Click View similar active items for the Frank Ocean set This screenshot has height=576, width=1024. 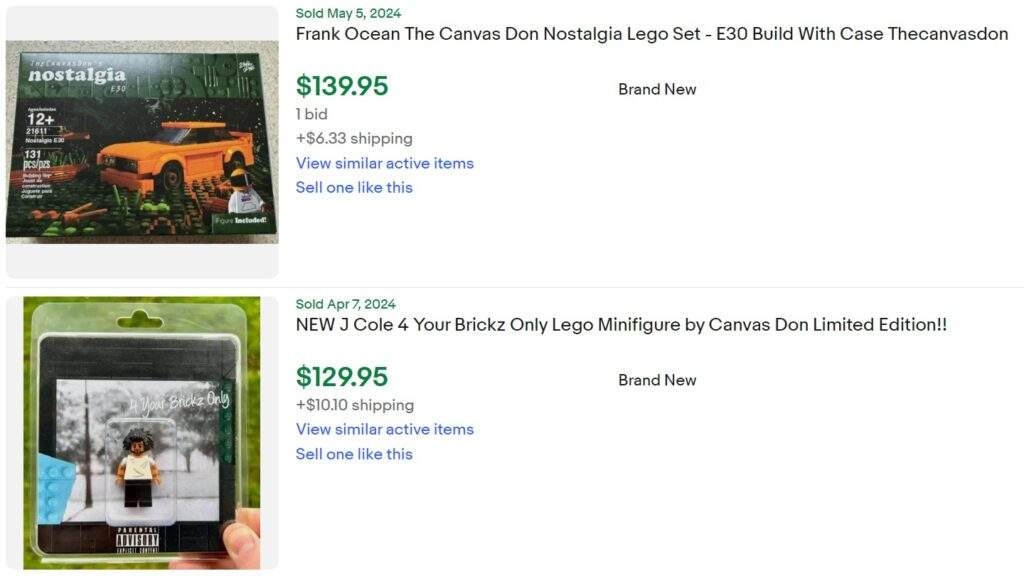pyautogui.click(x=384, y=162)
